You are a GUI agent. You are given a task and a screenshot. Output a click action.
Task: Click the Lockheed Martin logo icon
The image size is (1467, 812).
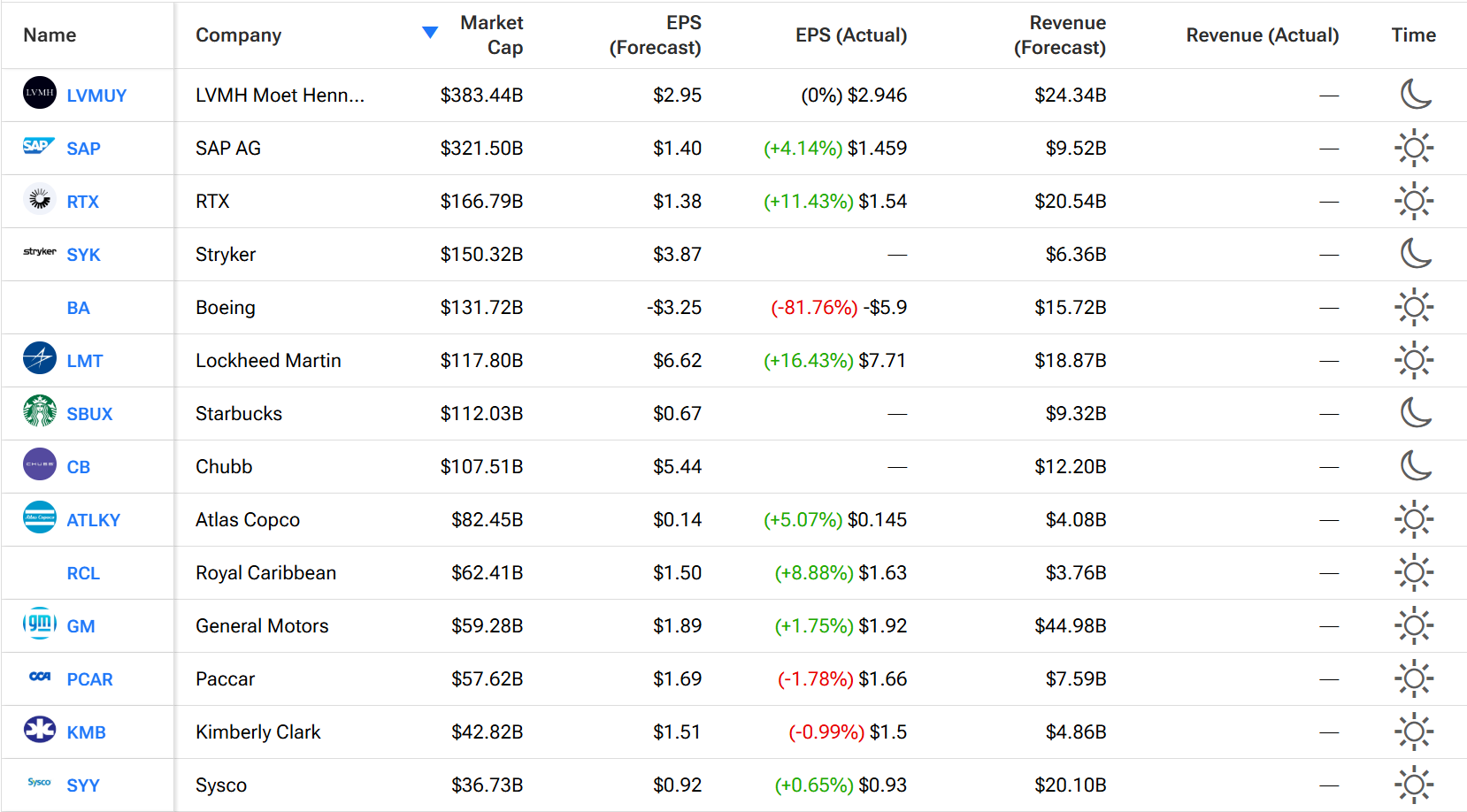click(x=40, y=358)
